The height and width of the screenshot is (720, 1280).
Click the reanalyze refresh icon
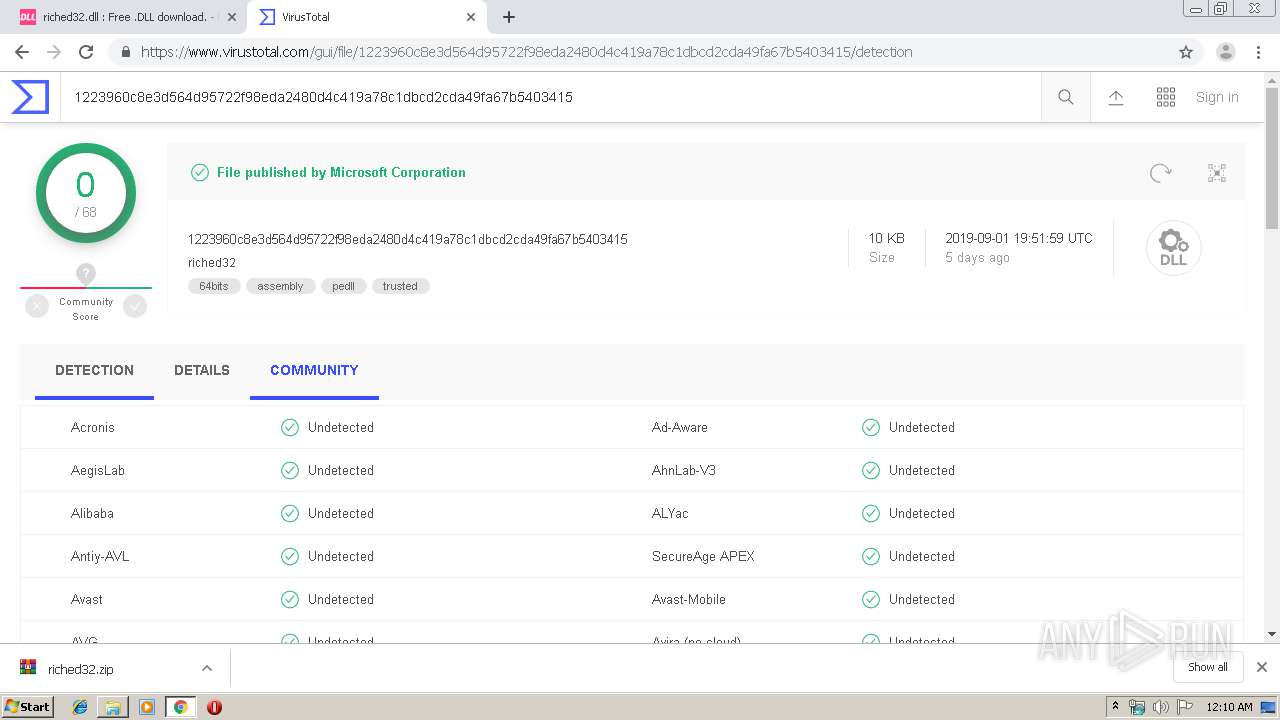[x=1161, y=173]
